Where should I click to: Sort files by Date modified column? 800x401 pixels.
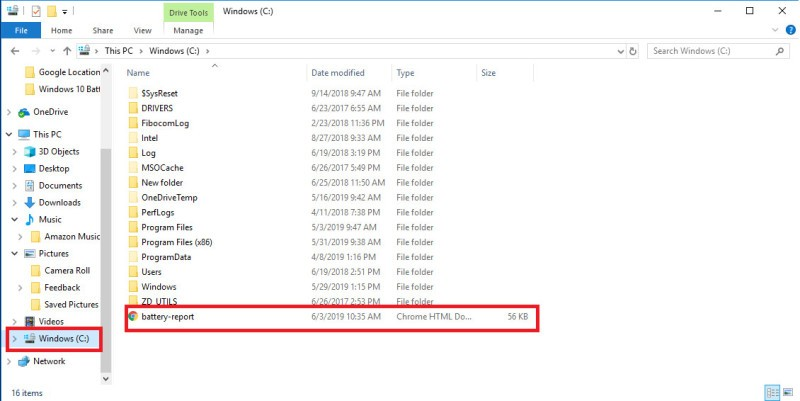338,73
